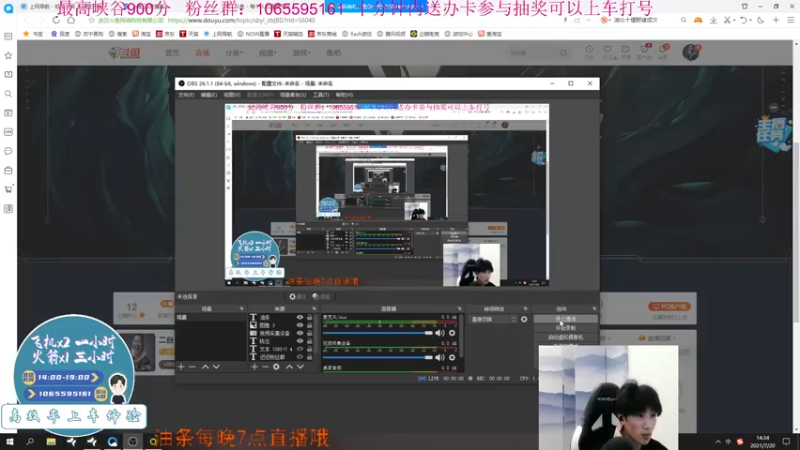Pop out the 场景 dock panel
Viewport: 800px width, 450px height.
coord(242,309)
